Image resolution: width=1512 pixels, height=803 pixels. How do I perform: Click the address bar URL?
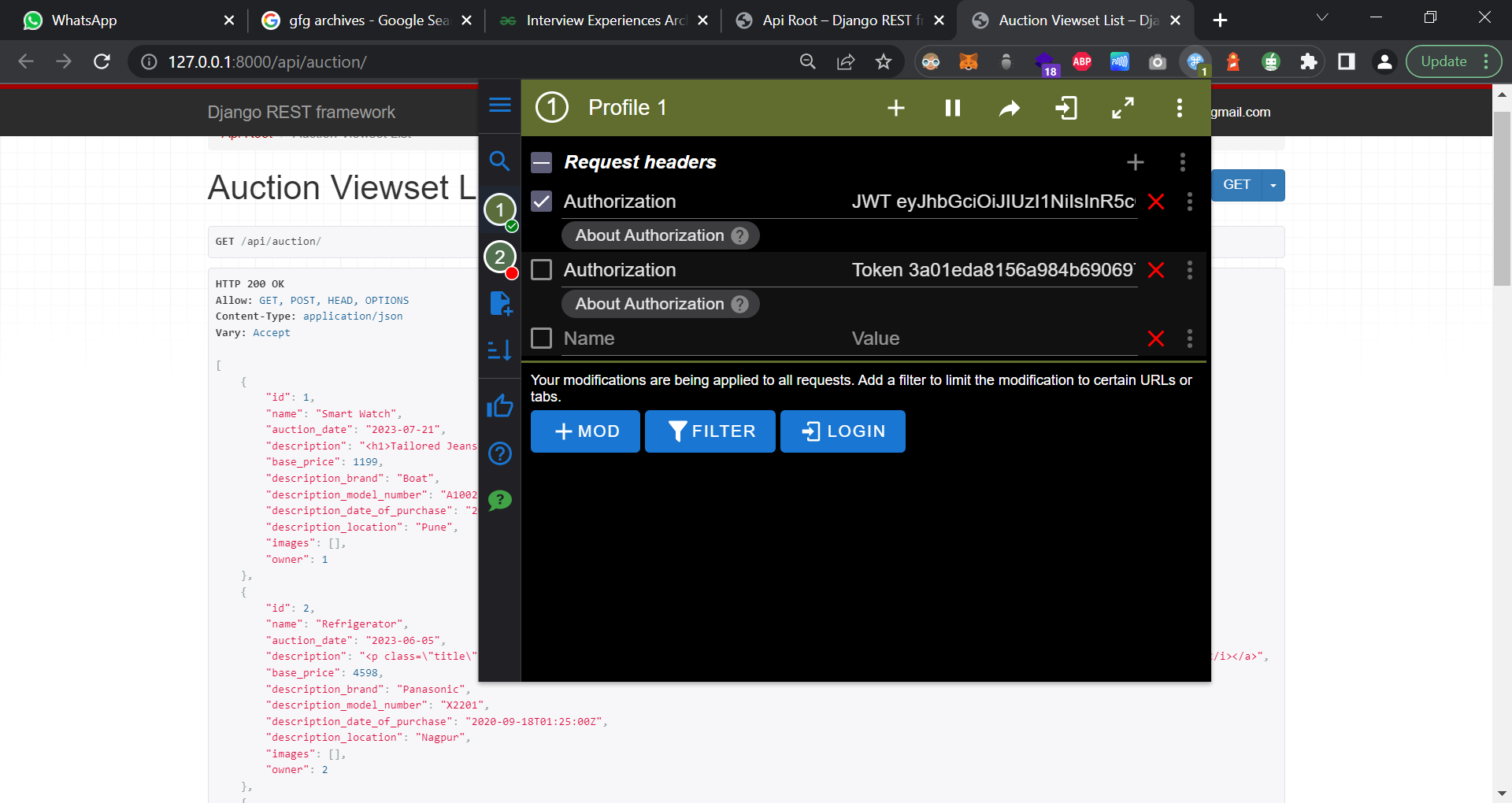(x=268, y=61)
